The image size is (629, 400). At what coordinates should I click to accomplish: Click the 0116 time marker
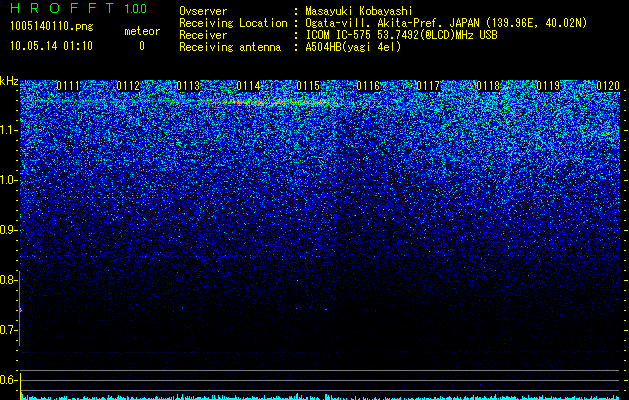coord(368,86)
